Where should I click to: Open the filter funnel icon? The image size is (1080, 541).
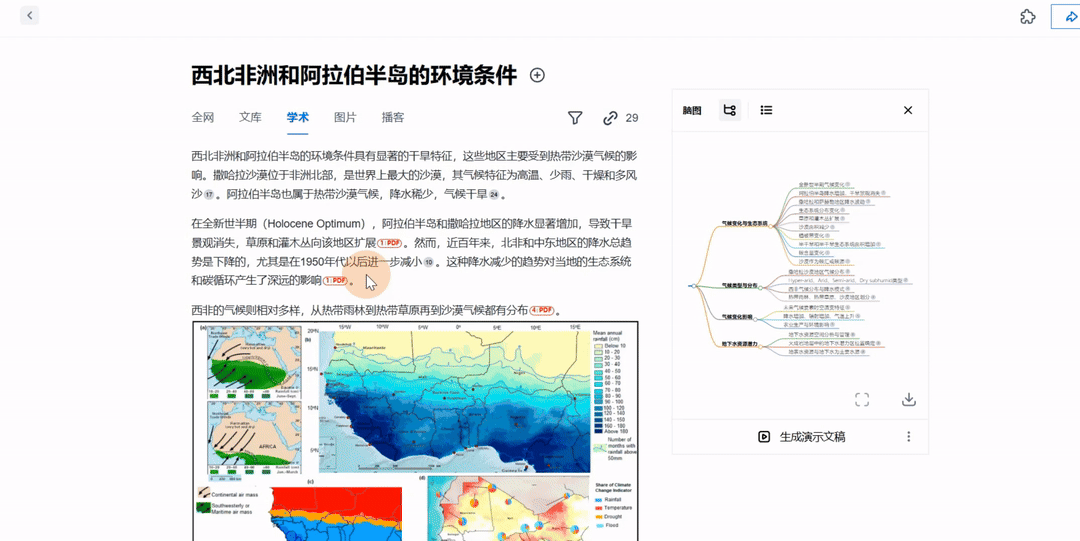click(575, 118)
